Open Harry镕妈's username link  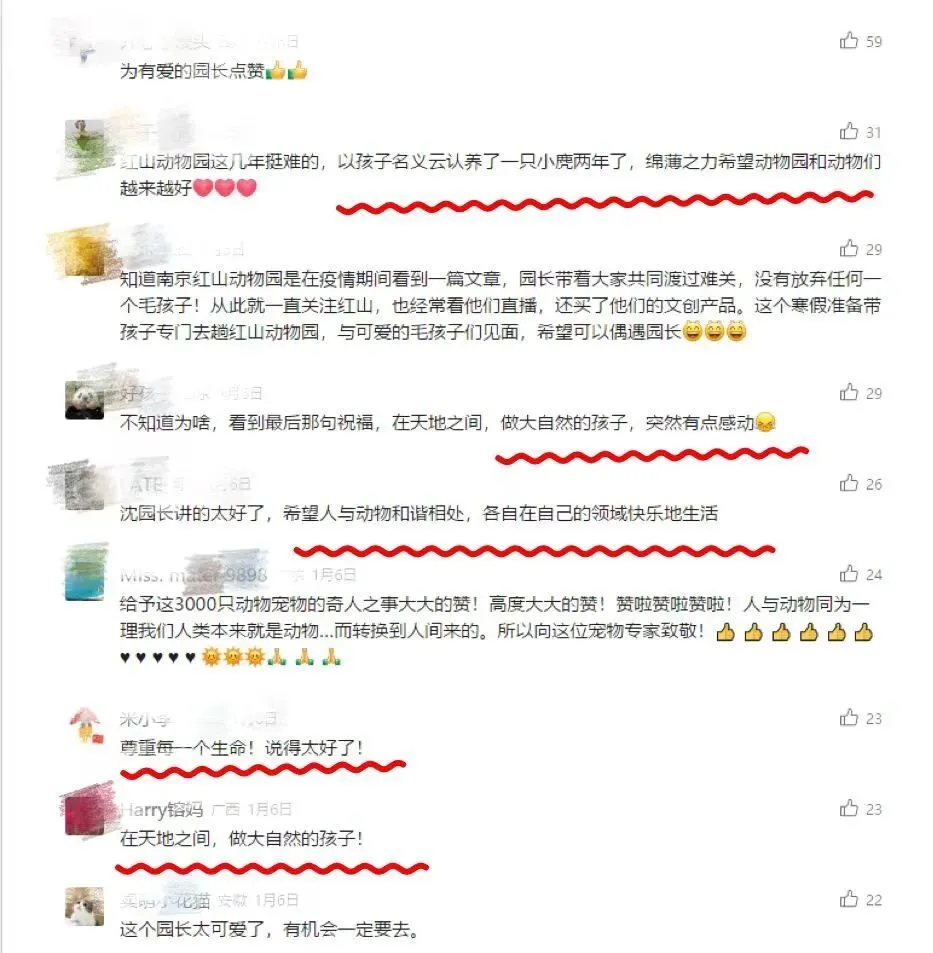point(162,810)
